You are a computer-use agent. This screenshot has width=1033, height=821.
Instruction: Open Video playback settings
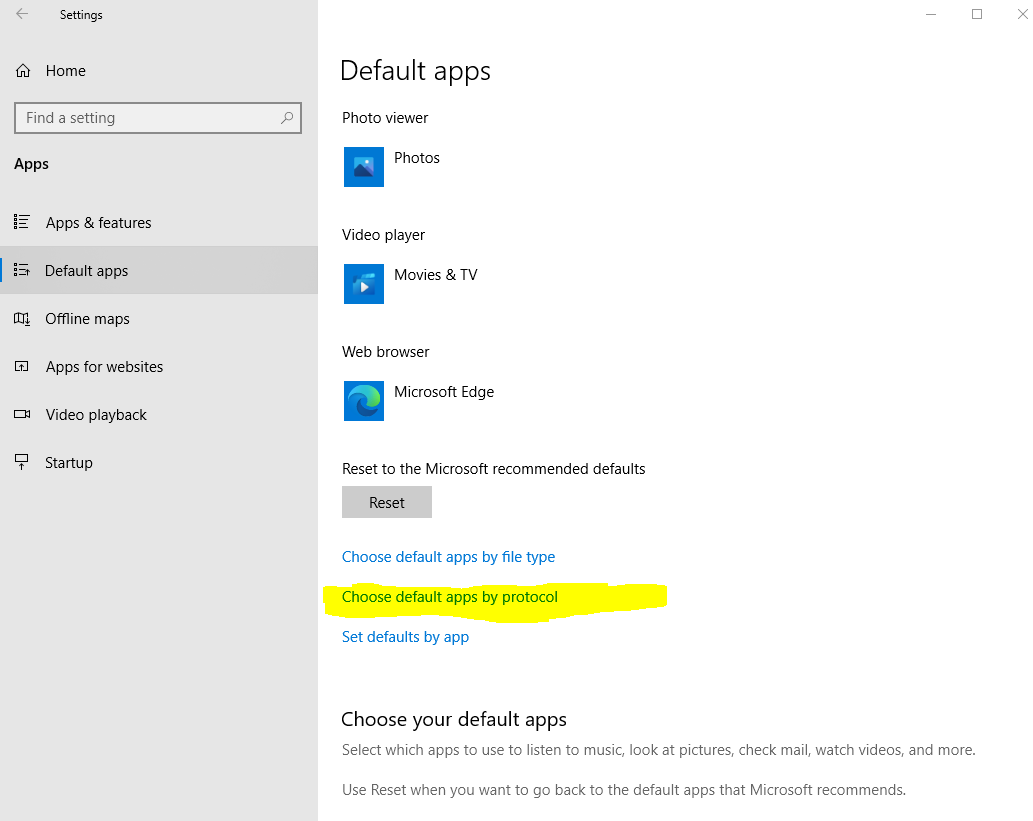pos(159,414)
